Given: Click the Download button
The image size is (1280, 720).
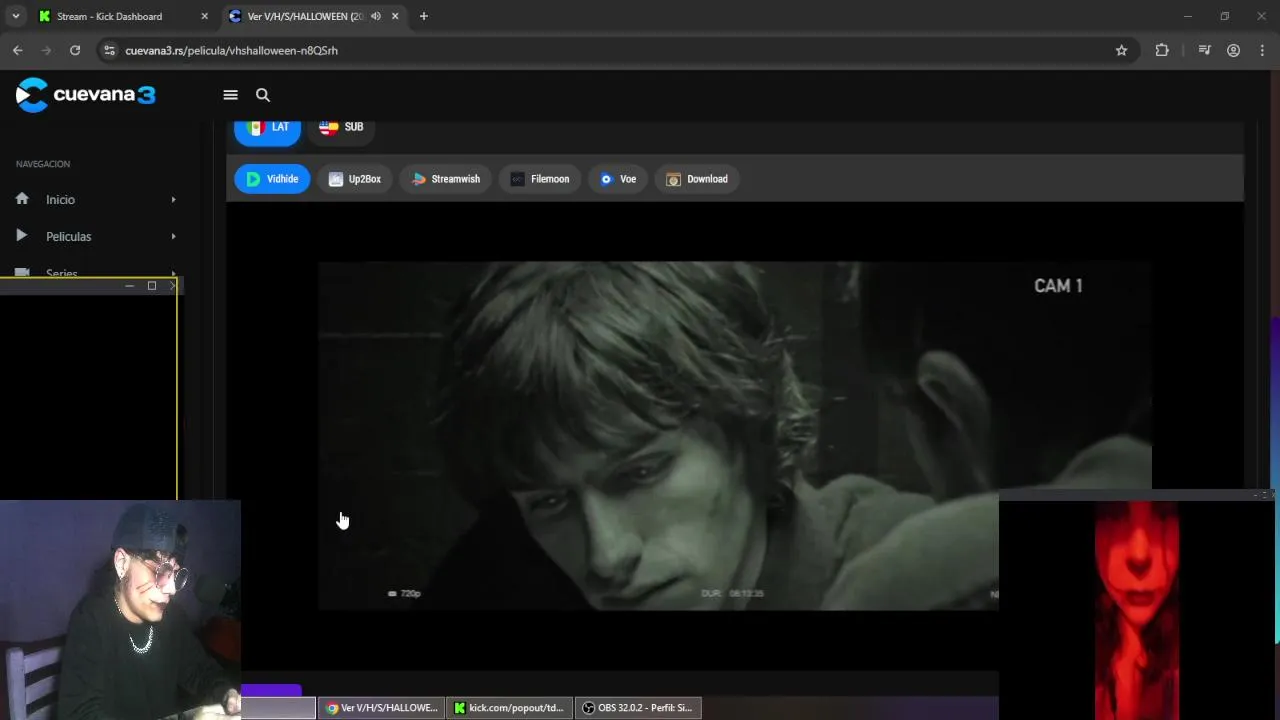Looking at the screenshot, I should 697,179.
